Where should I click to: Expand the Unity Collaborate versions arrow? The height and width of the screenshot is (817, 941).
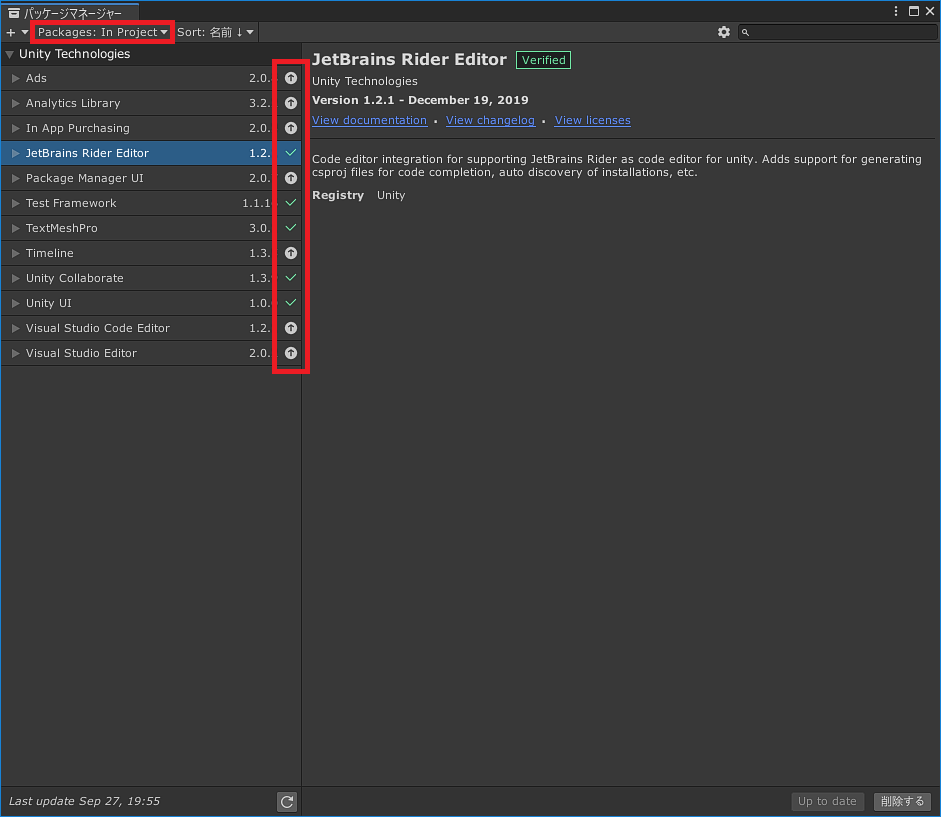pos(16,278)
